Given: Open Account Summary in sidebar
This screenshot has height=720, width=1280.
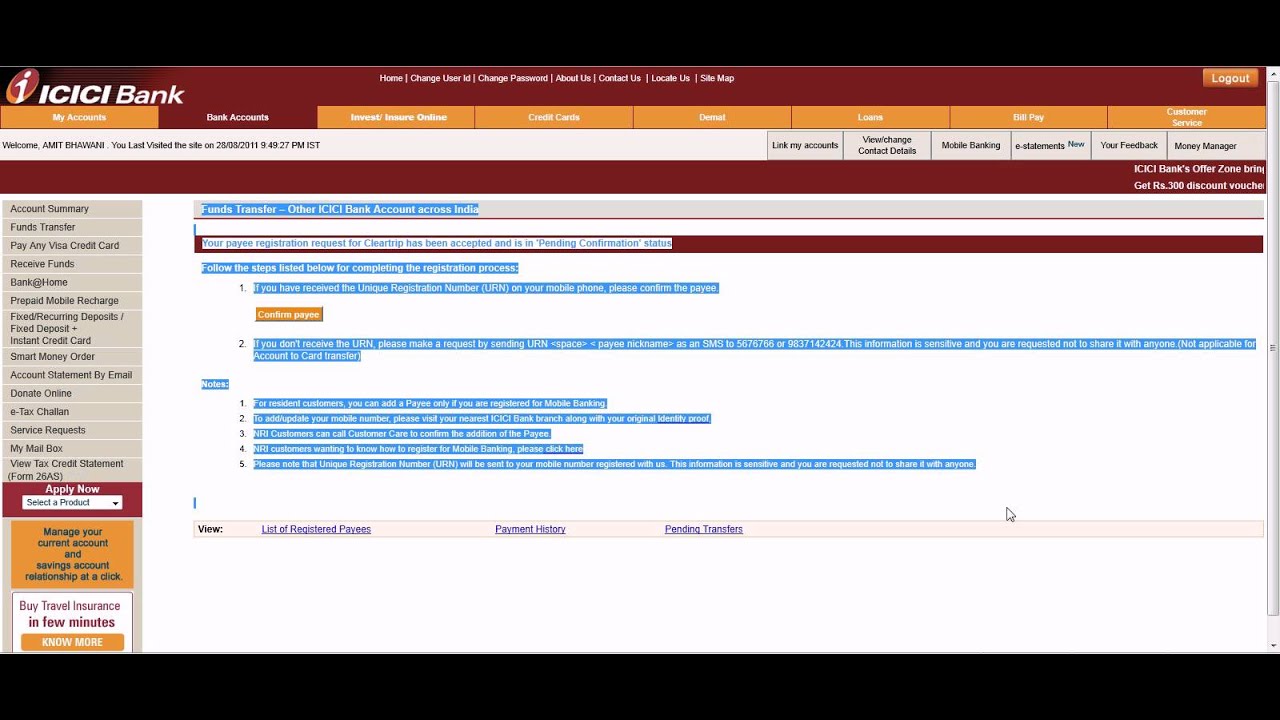Looking at the screenshot, I should (72, 209).
